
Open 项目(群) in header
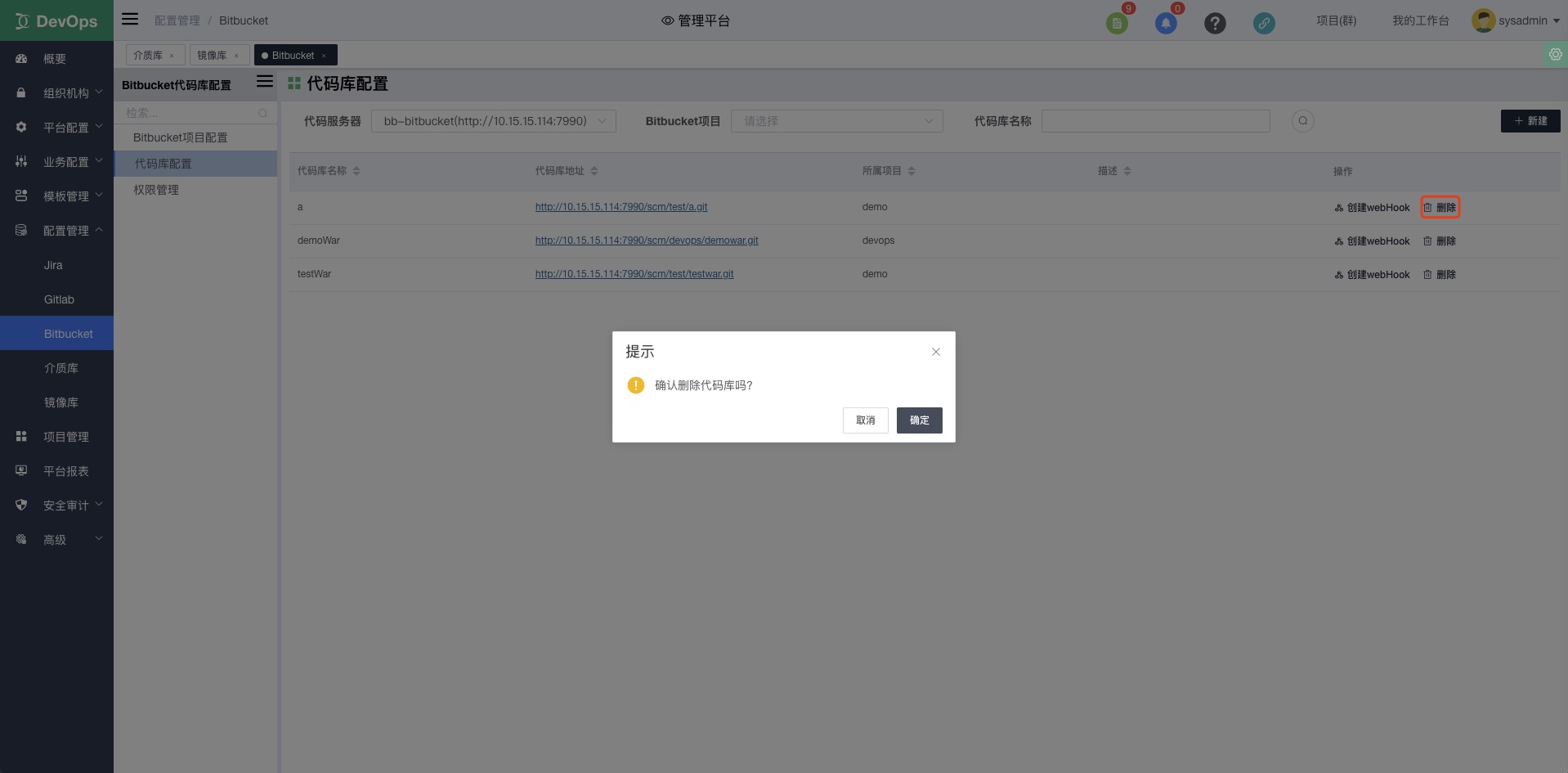click(1337, 20)
